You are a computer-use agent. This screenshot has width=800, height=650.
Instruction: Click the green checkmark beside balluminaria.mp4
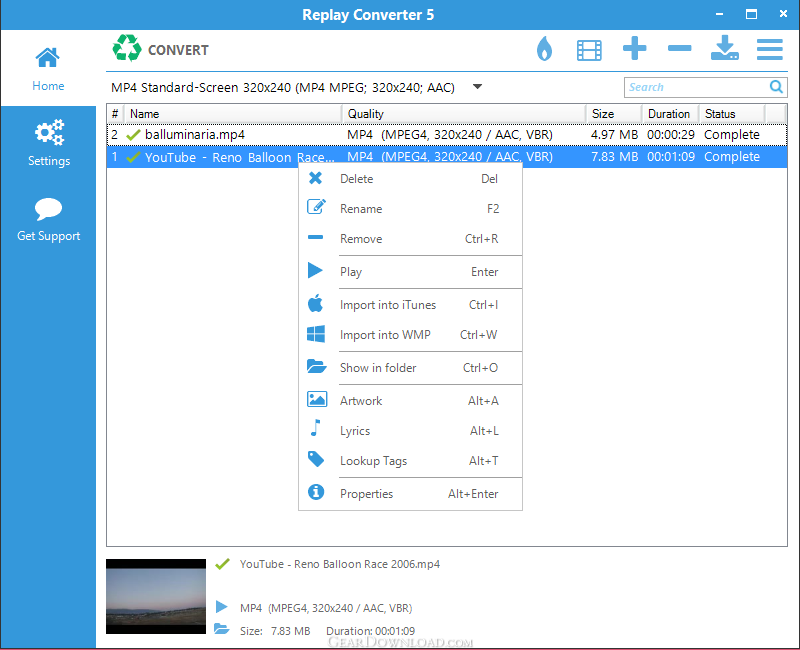pyautogui.click(x=133, y=135)
